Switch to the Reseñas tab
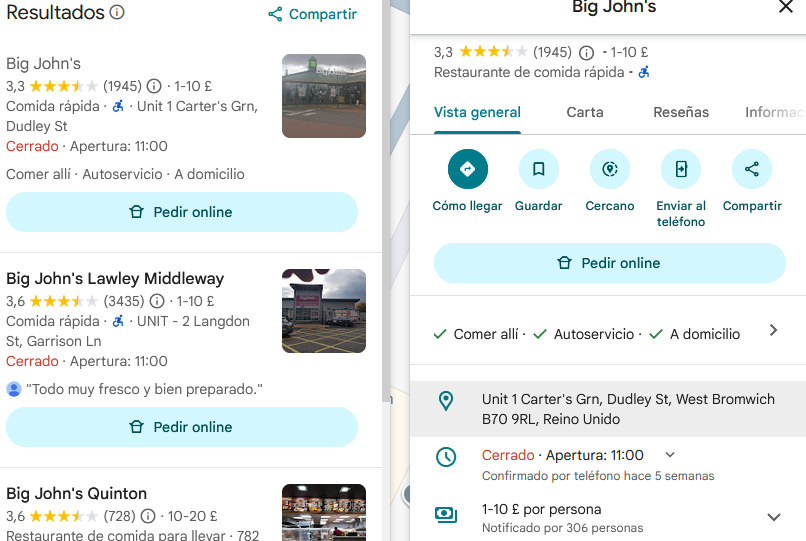This screenshot has height=541, width=806. coord(681,112)
